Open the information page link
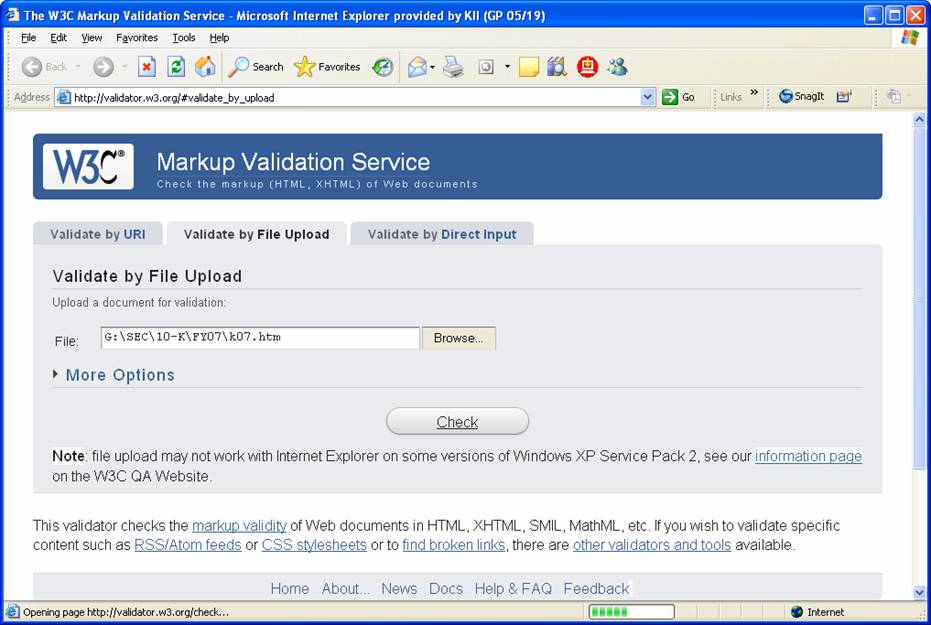The height and width of the screenshot is (625, 931). 808,456
